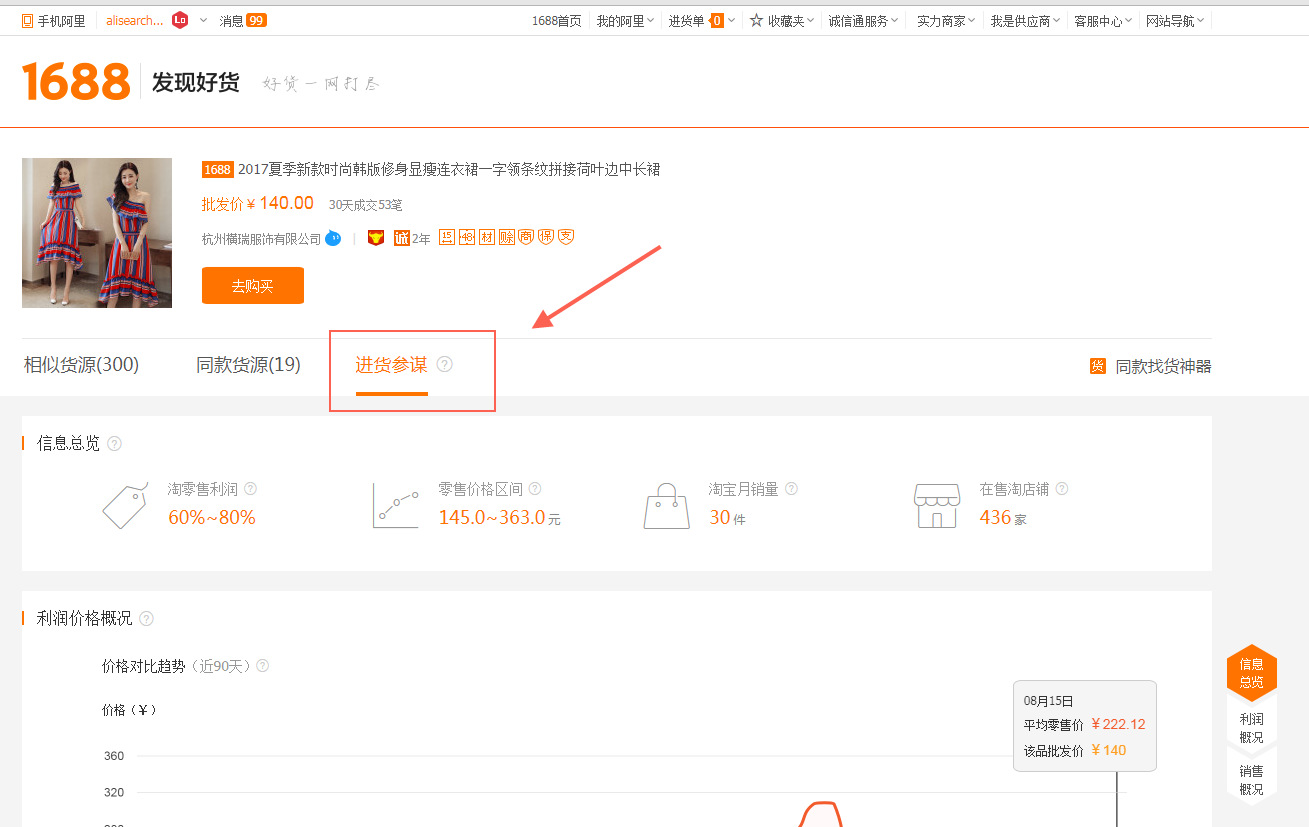This screenshot has width=1309, height=827.
Task: Click the red Lo badge icon
Action: (180, 20)
